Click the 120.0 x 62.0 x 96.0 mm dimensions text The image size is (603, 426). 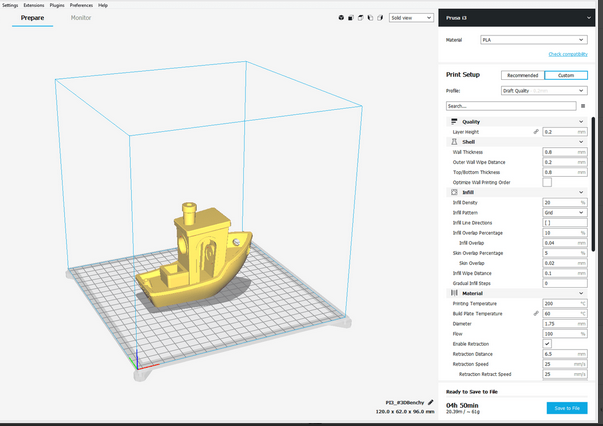tap(405, 411)
